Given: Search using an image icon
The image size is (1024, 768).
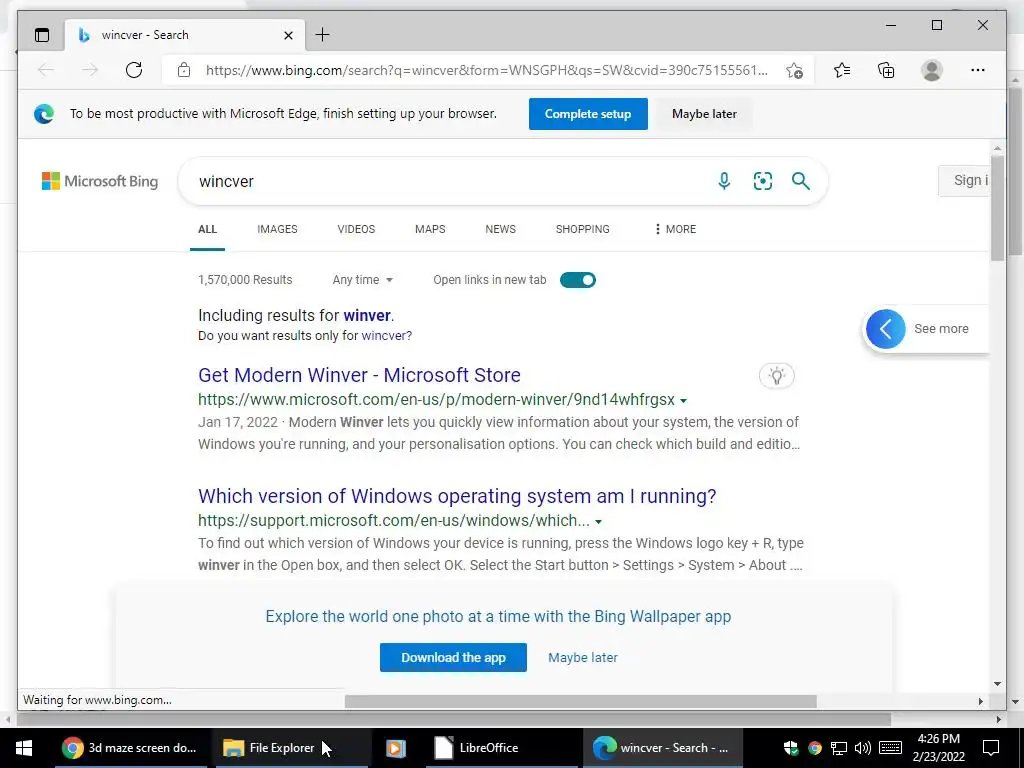Looking at the screenshot, I should tap(762, 181).
